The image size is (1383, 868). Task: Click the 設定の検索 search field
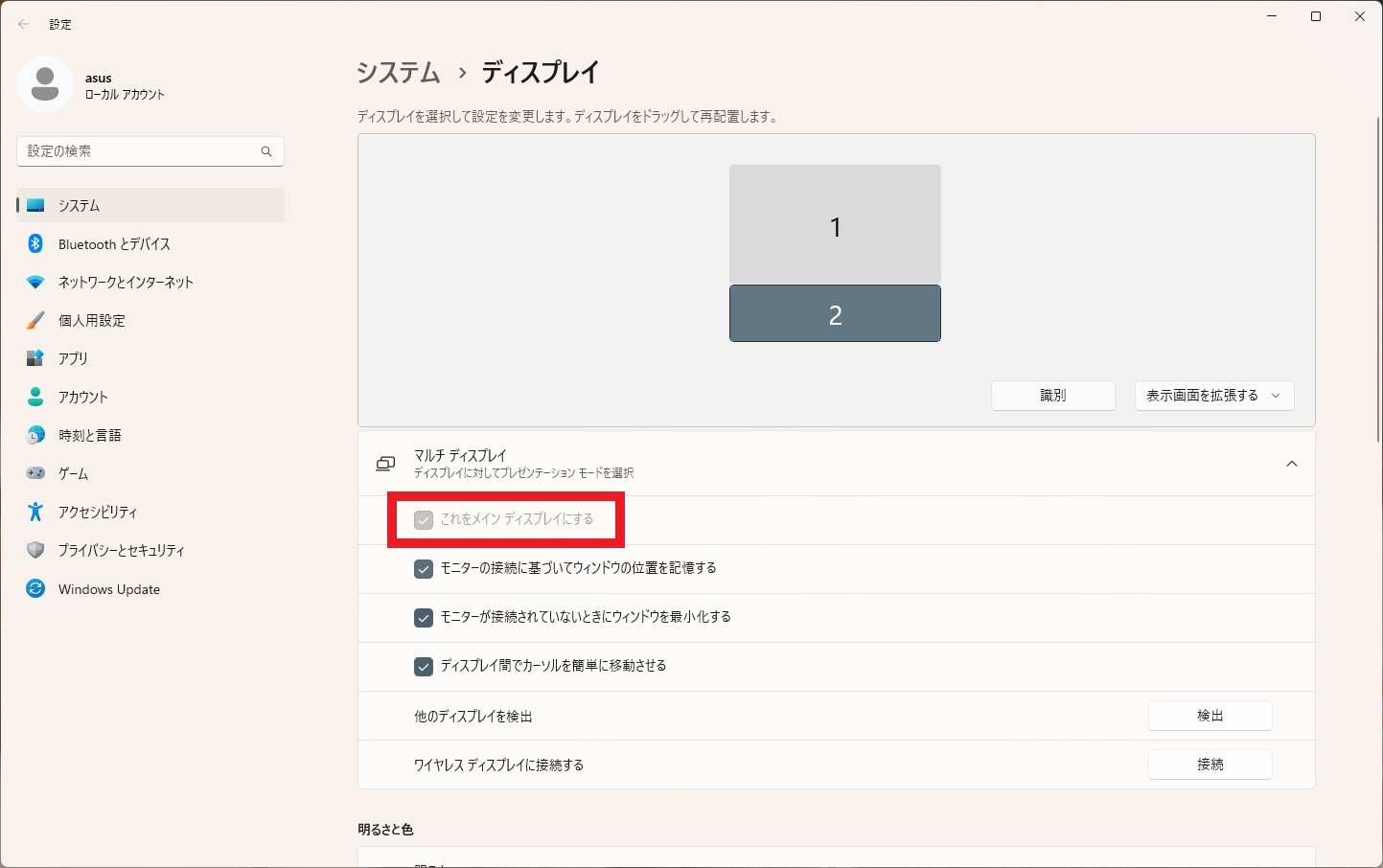[139, 151]
